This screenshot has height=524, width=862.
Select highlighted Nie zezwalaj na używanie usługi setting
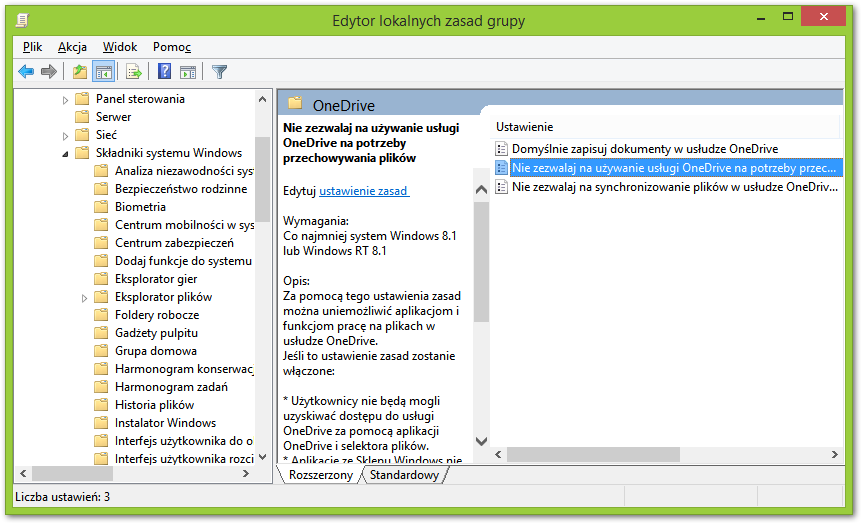coord(674,168)
